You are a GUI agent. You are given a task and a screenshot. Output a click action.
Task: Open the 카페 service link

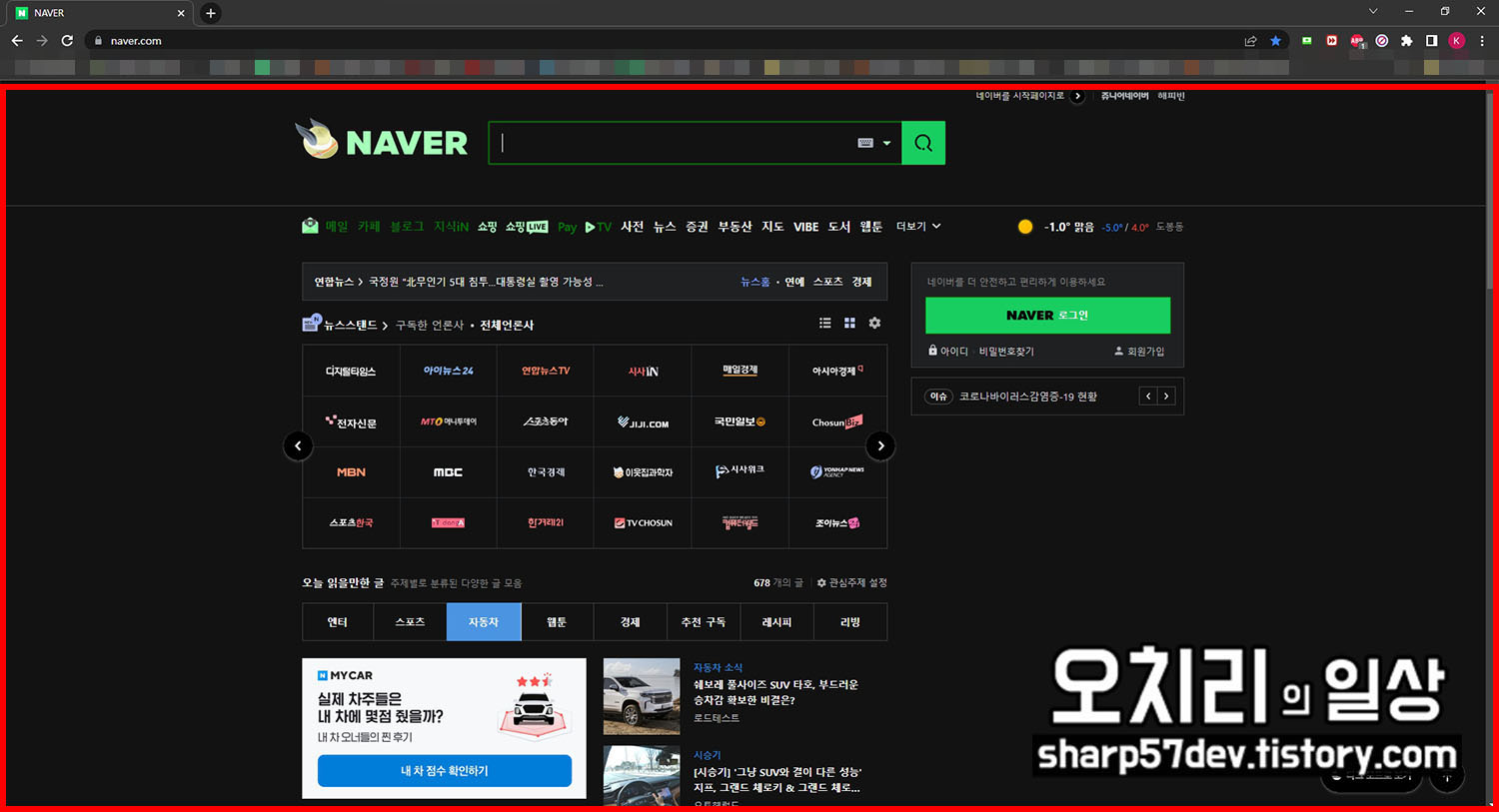point(369,227)
